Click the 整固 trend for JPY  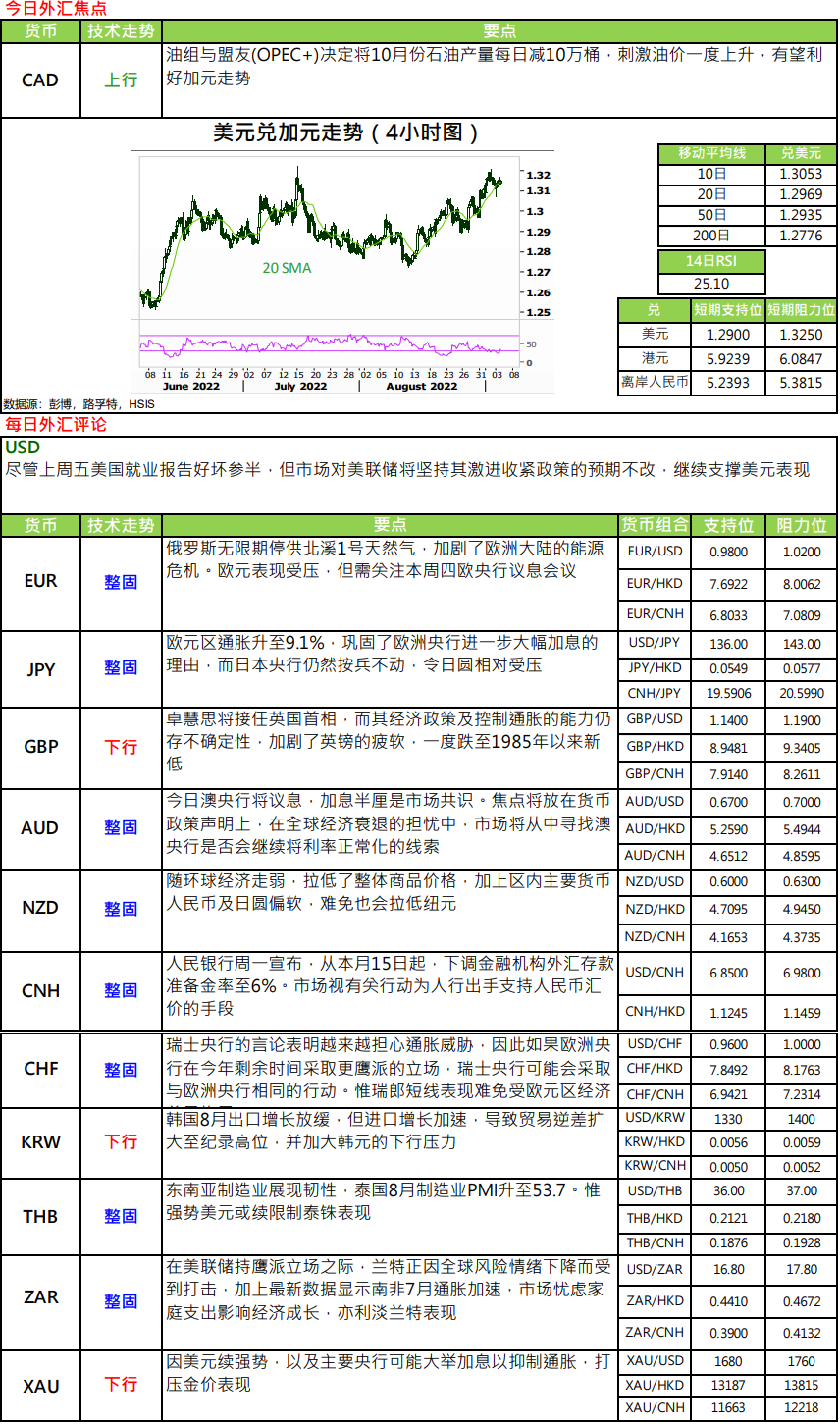[x=121, y=667]
